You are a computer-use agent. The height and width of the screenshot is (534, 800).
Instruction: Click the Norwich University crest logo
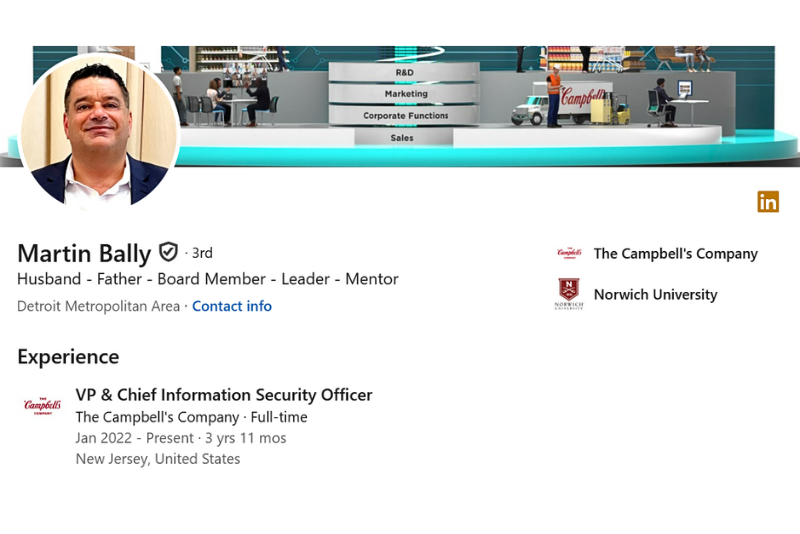coord(569,294)
